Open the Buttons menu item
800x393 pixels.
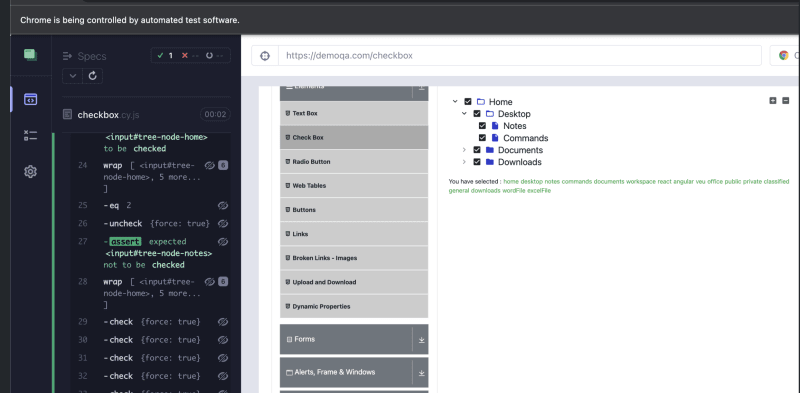[x=354, y=210]
